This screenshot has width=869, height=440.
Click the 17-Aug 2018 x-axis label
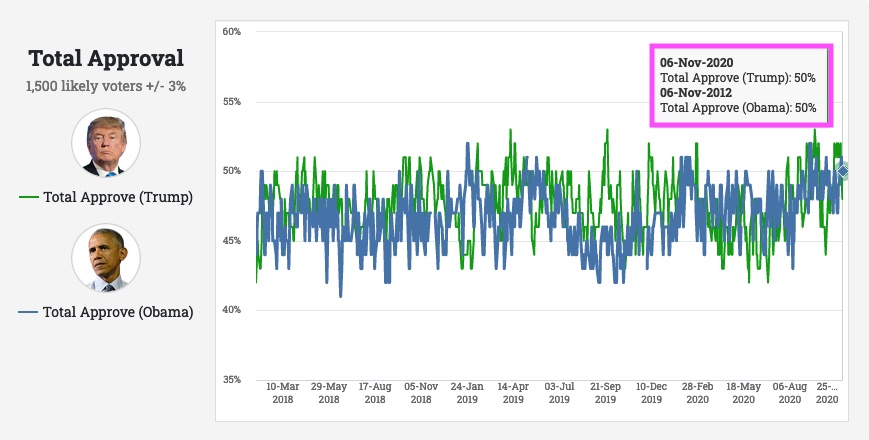point(375,393)
